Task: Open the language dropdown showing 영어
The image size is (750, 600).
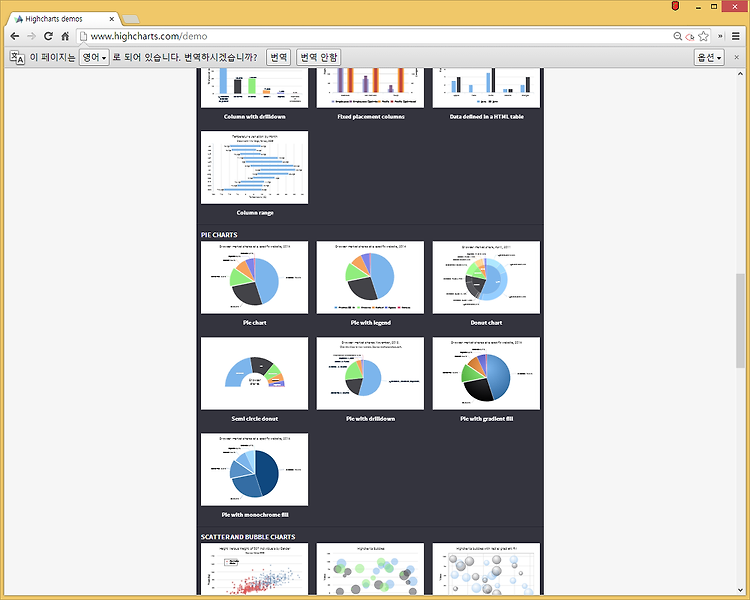Action: pyautogui.click(x=94, y=57)
